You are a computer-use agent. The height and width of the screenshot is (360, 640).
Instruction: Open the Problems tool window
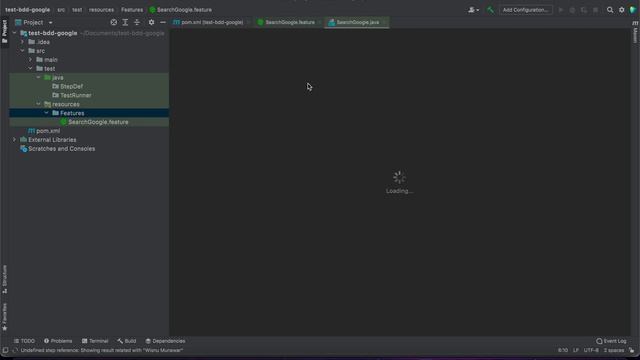58,341
